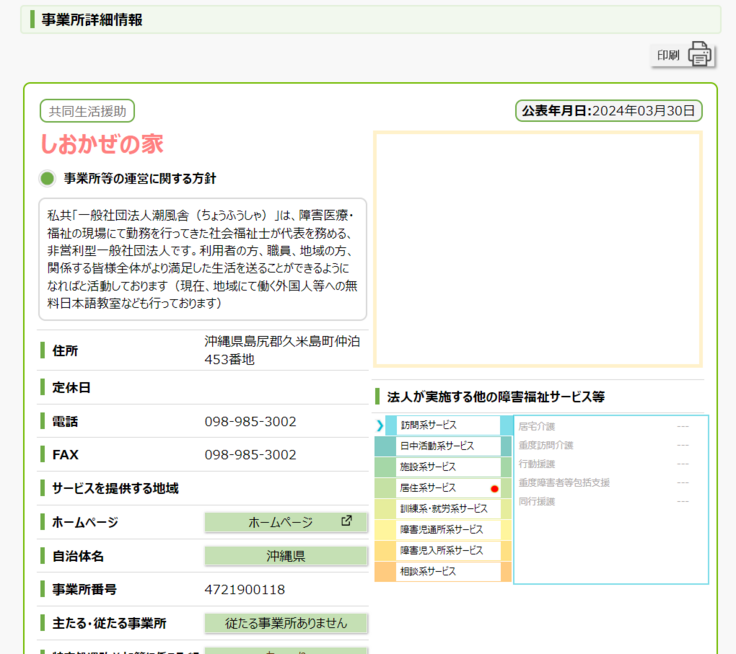The height and width of the screenshot is (654, 736).
Task: Click the しおかぜの家 facility name heading
Action: coord(102,144)
